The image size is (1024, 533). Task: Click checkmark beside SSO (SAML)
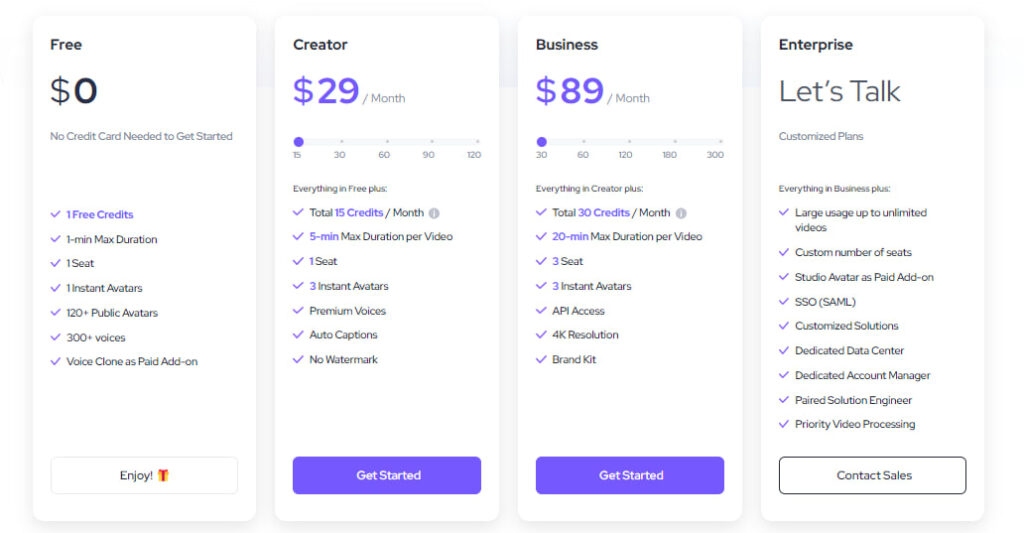784,302
